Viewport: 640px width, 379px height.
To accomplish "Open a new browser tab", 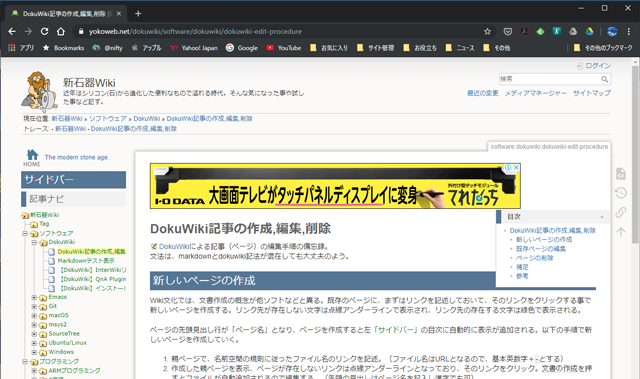I will (138, 13).
